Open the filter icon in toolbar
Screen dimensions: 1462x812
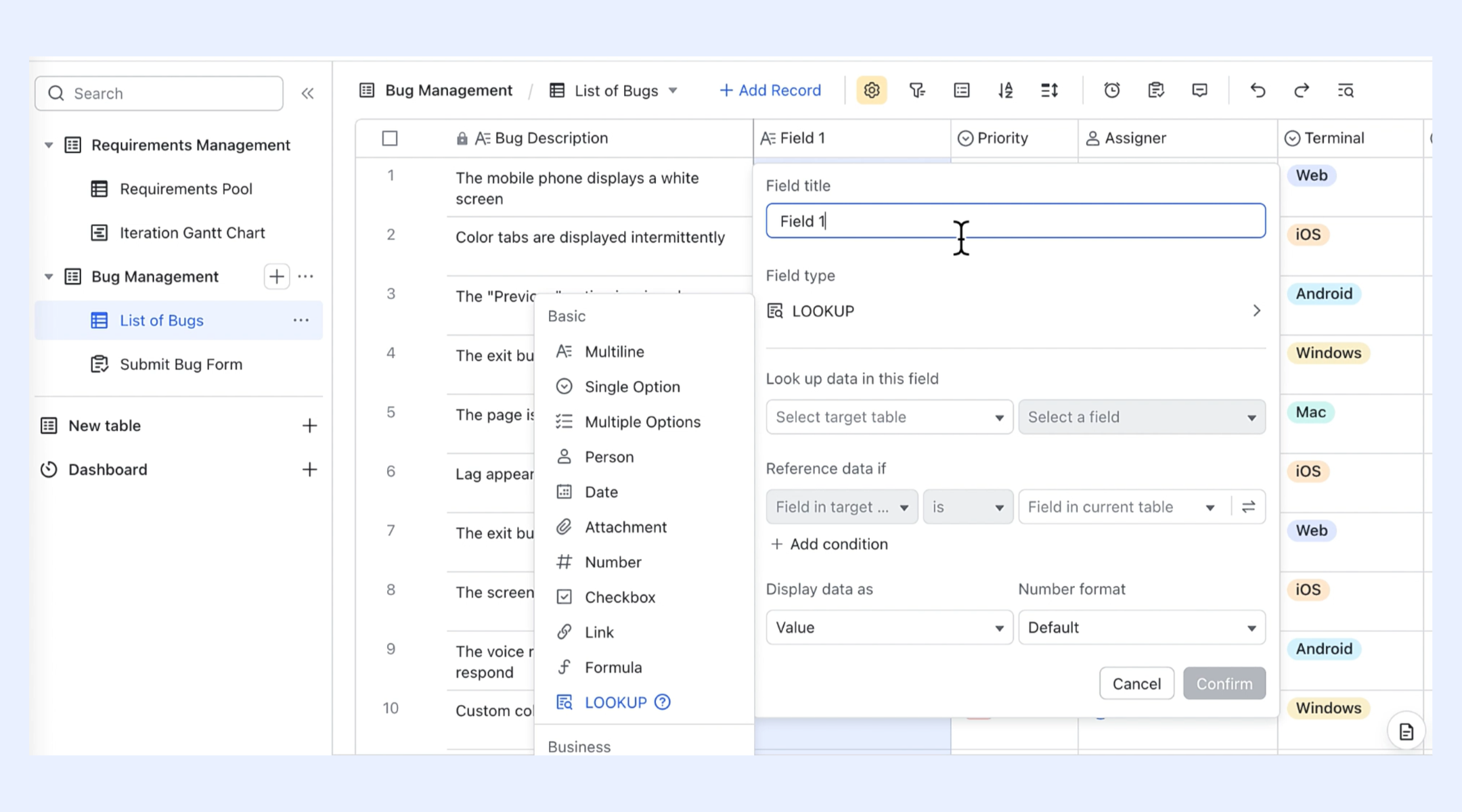click(917, 90)
